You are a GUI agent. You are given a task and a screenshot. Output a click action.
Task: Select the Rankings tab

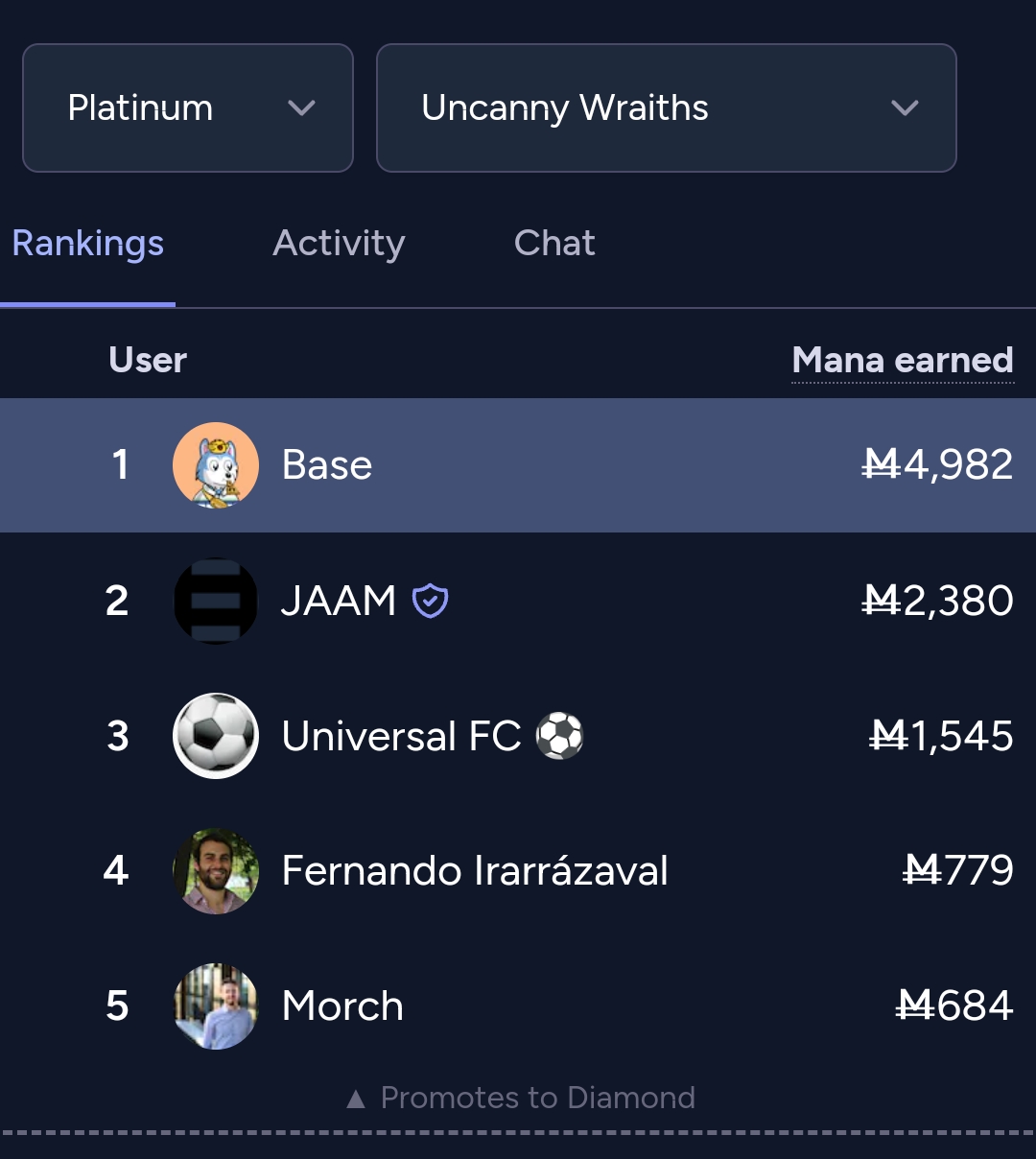click(88, 244)
